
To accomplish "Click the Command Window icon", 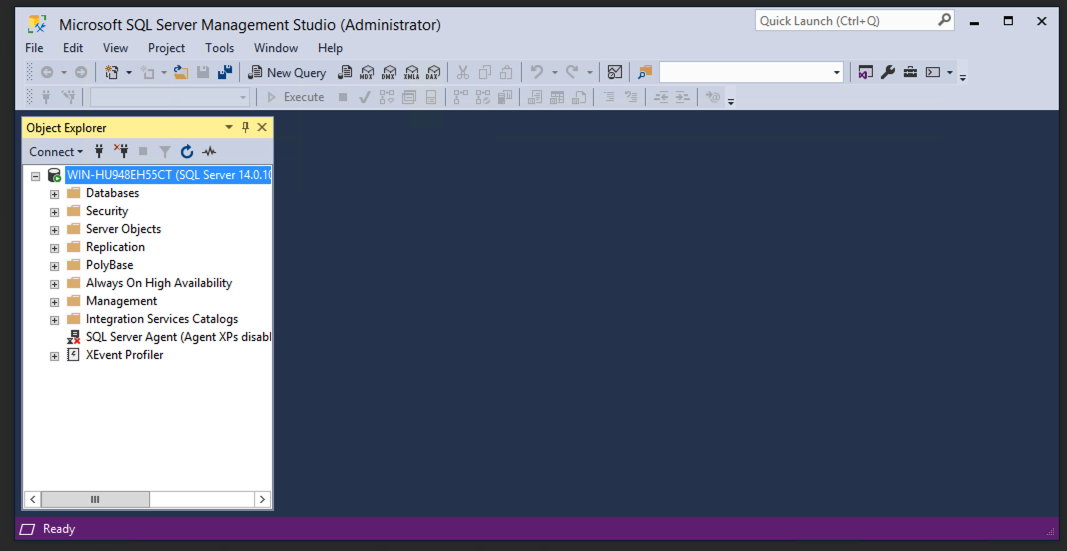I will click(x=933, y=72).
